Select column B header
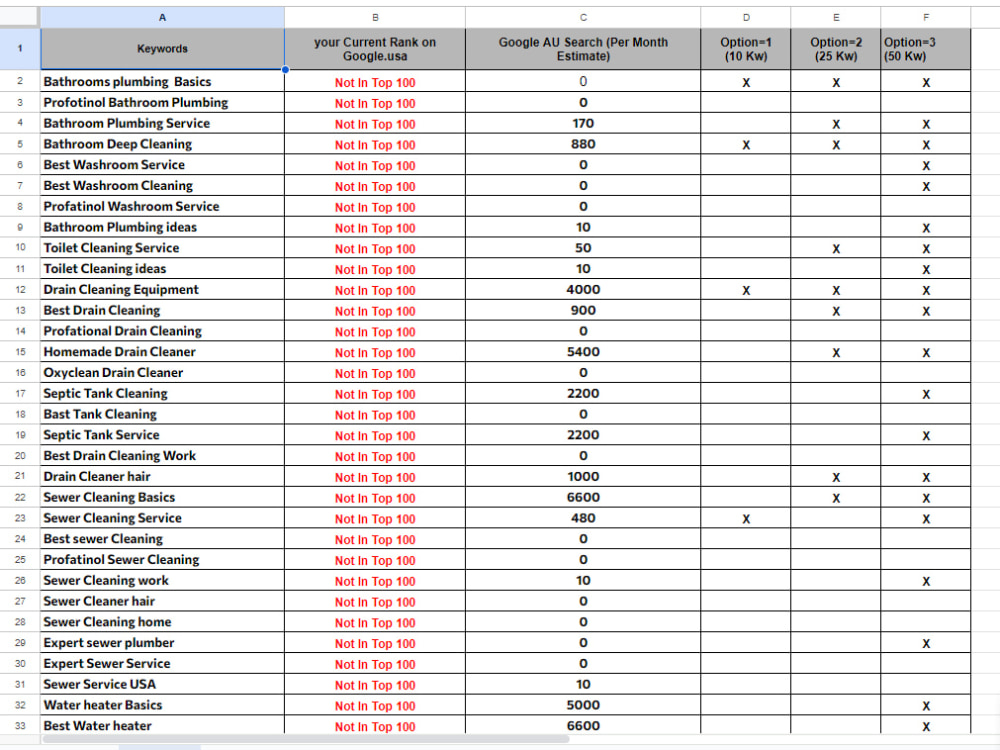 click(x=375, y=17)
